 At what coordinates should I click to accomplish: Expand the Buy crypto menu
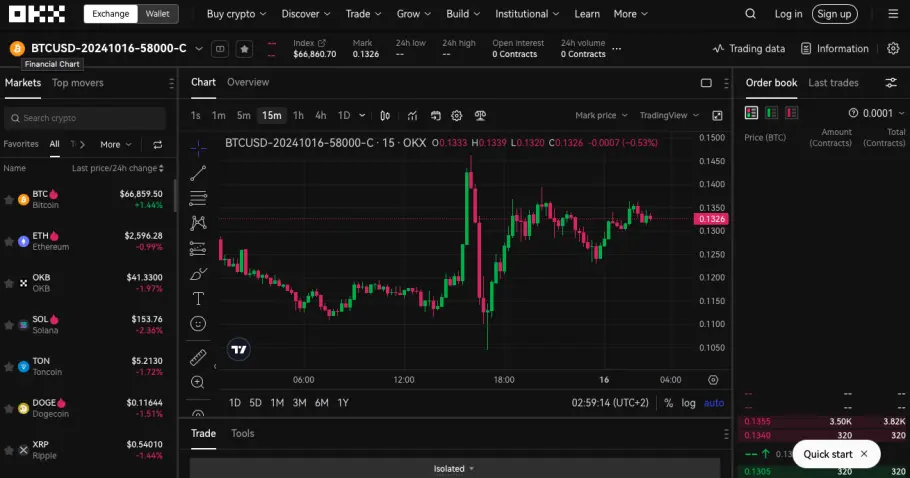pyautogui.click(x=236, y=14)
